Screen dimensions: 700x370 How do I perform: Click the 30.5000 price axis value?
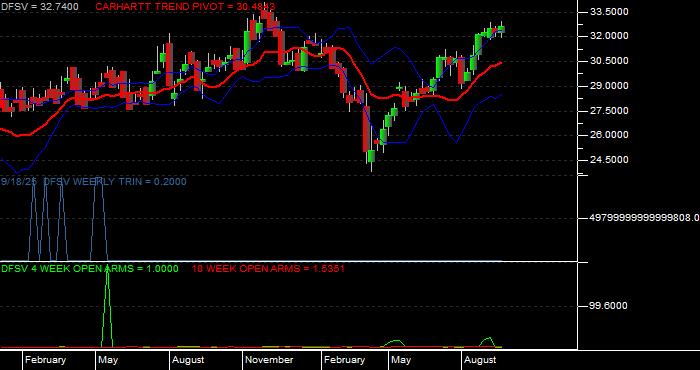pyautogui.click(x=608, y=61)
